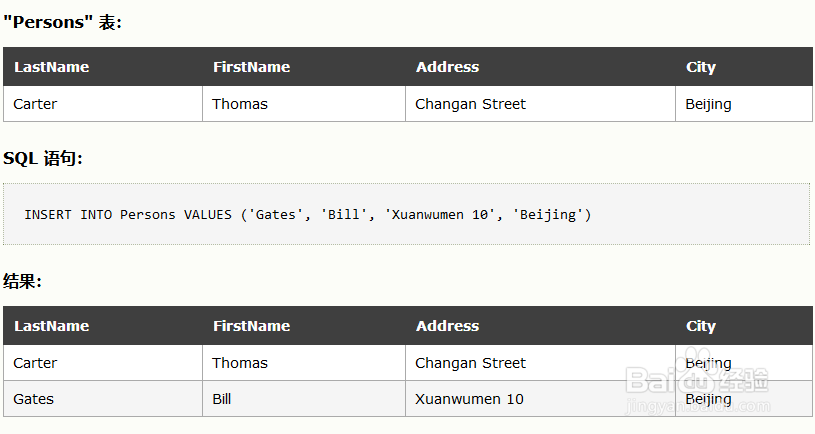
Task: Click the SQL 语句 heading
Action: 42,158
